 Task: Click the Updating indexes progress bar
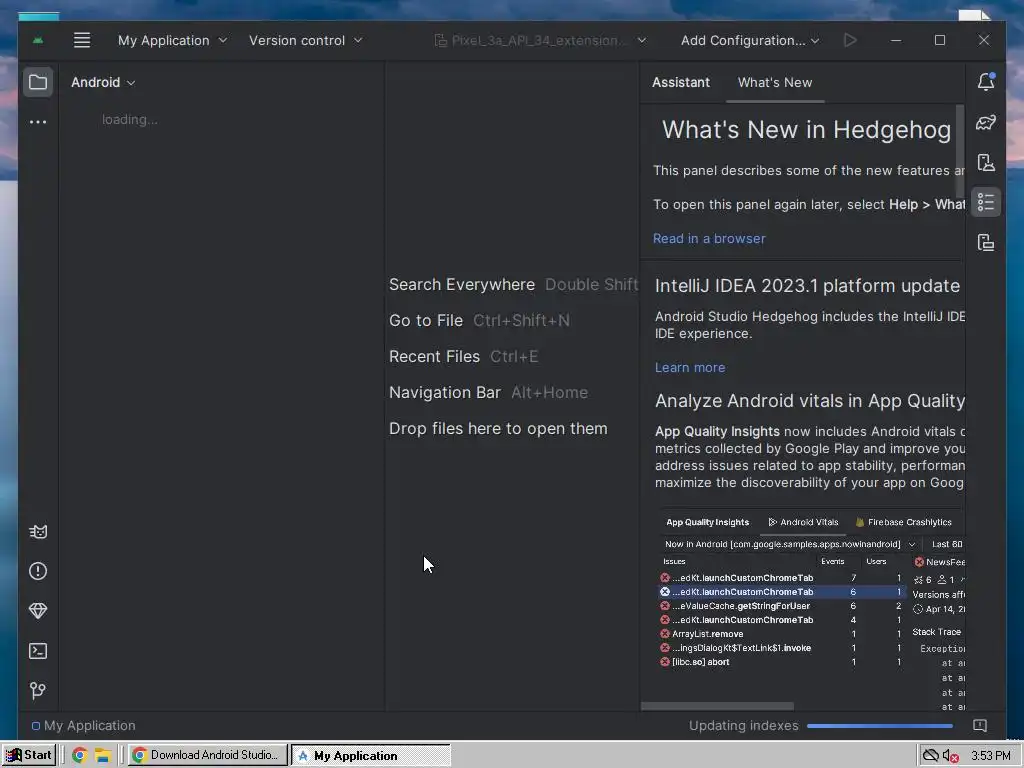click(880, 726)
